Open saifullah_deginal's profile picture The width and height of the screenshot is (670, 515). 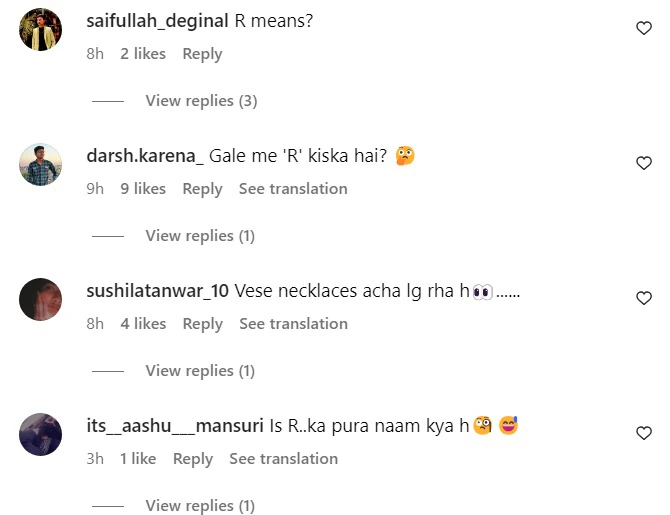point(40,30)
